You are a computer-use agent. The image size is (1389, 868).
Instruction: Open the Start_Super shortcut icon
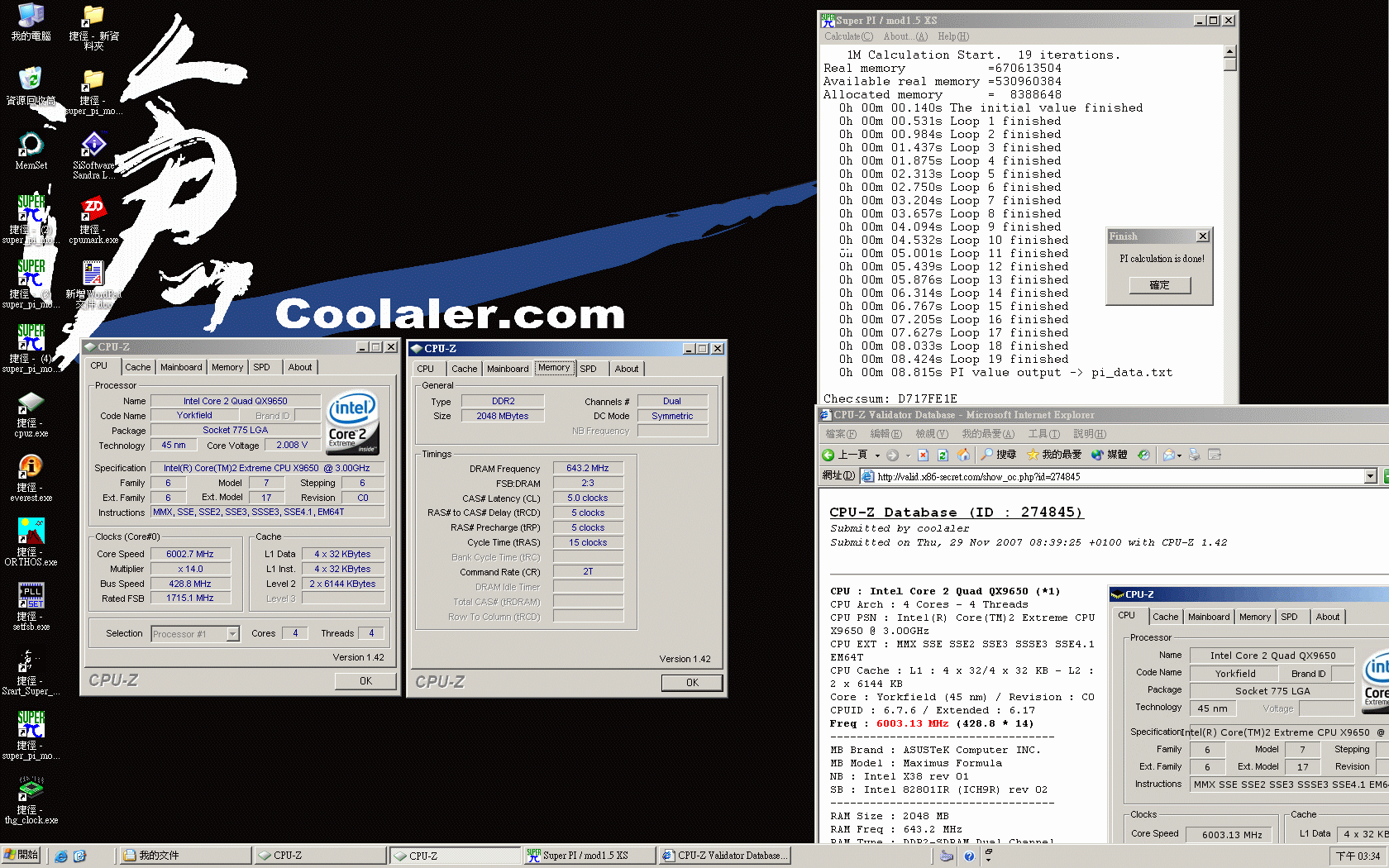[x=31, y=671]
